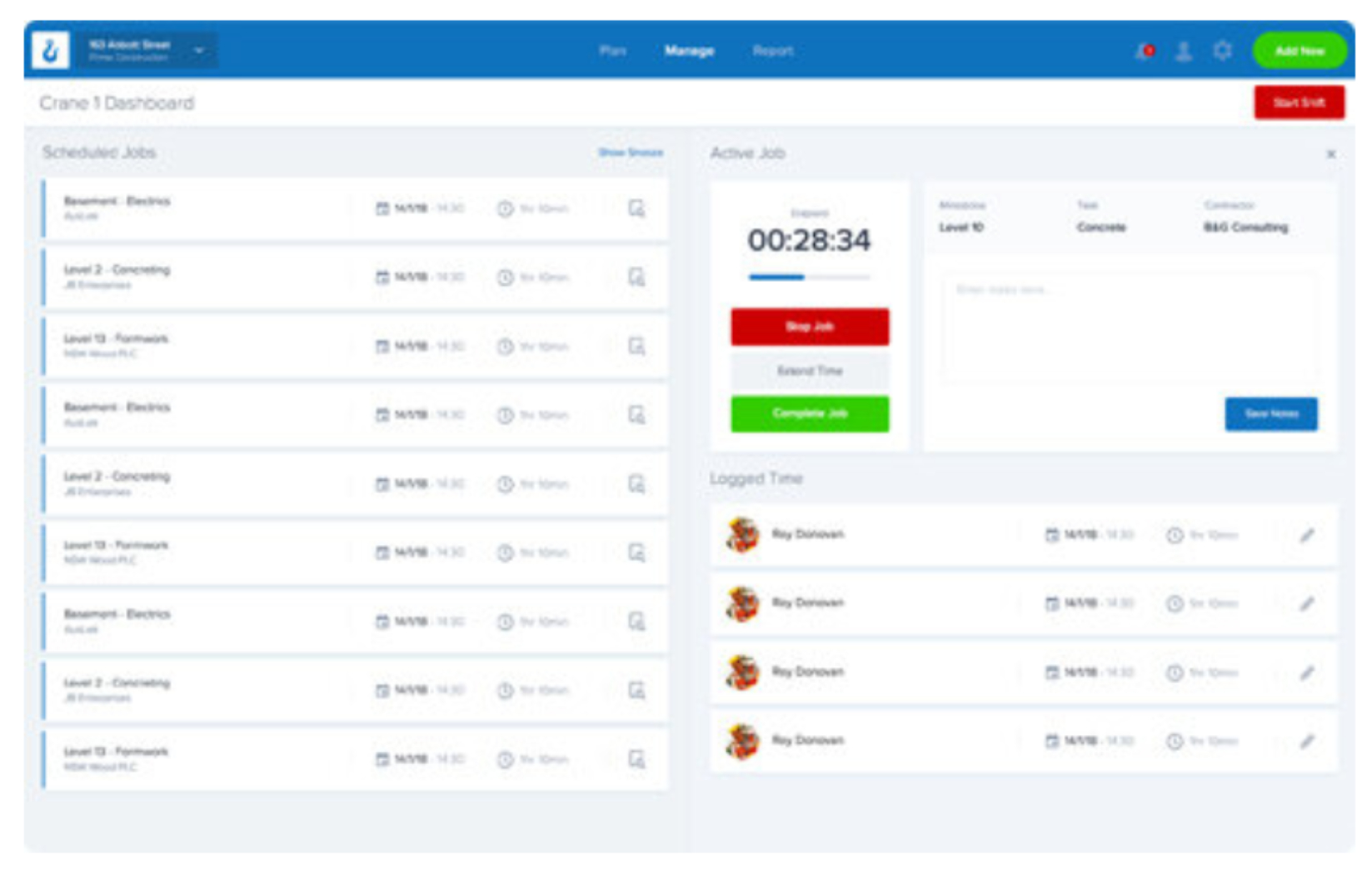Screen dimensions: 1372x880
Task: Click calendar icon in first Level 2 Concreting row
Action: [382, 277]
